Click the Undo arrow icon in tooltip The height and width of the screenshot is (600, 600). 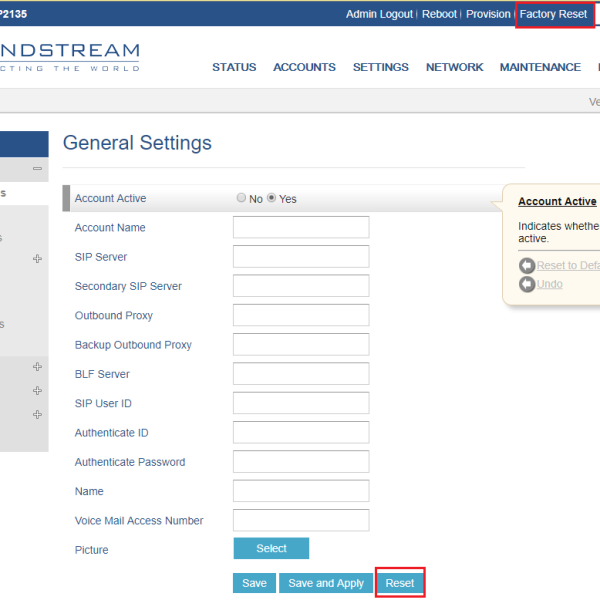coord(527,285)
